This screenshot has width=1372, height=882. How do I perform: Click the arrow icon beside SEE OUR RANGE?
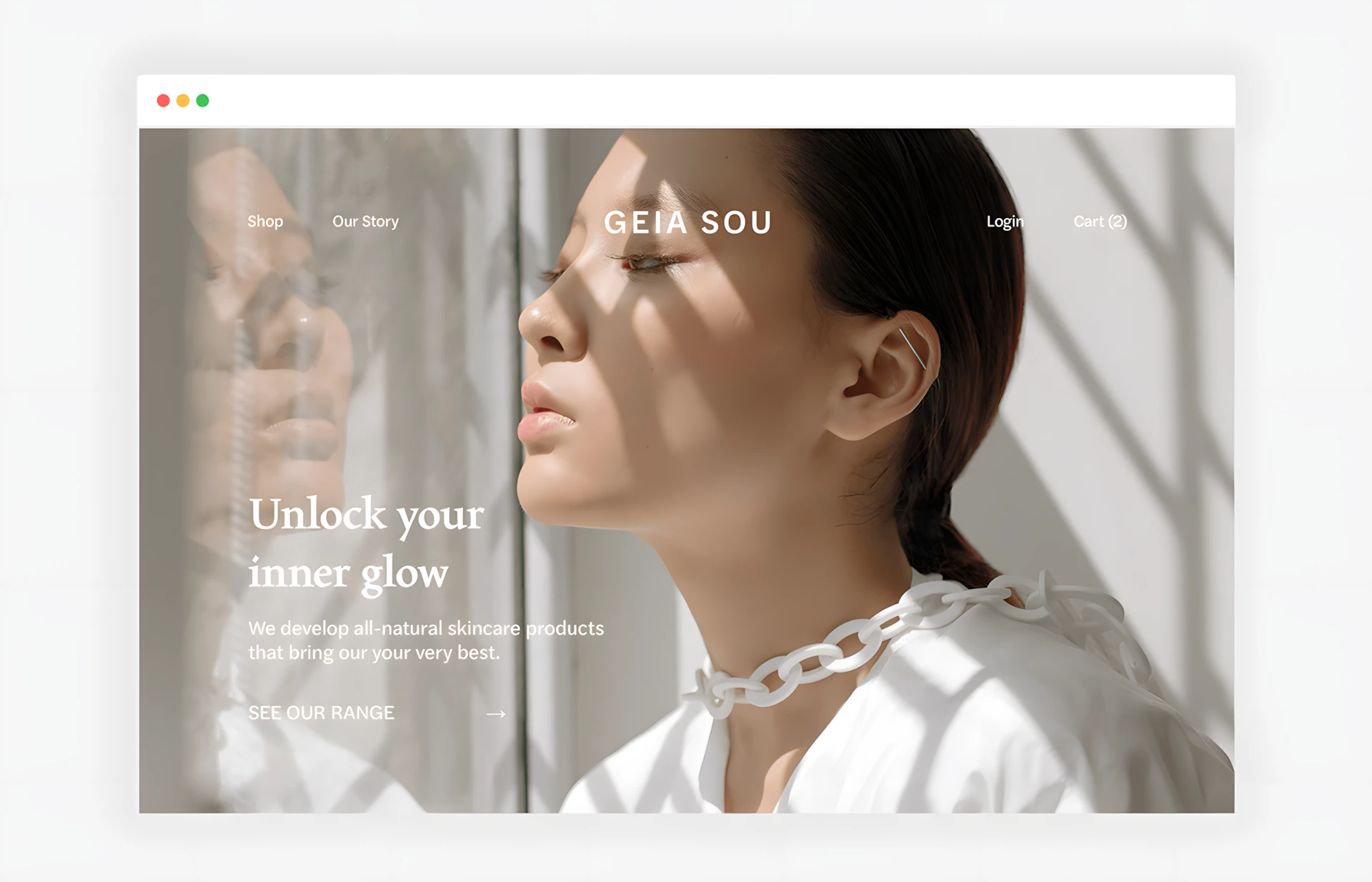[496, 713]
